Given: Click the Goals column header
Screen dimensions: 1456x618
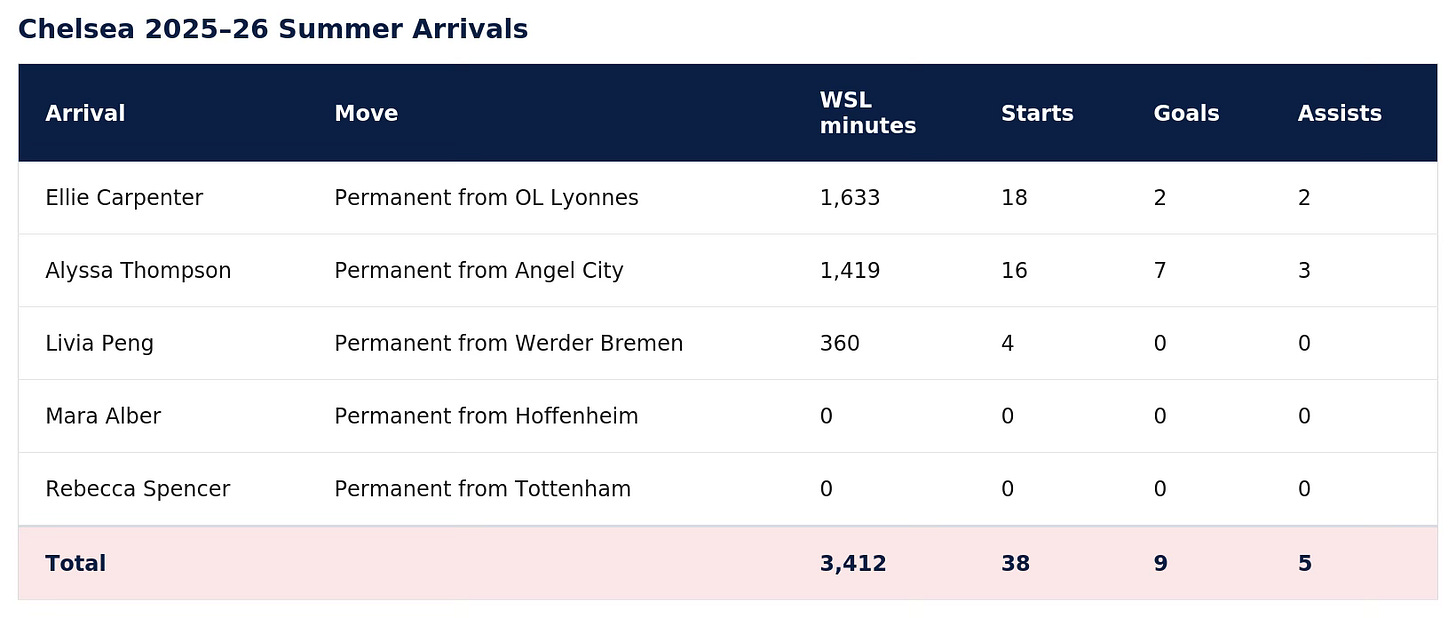Looking at the screenshot, I should point(1186,113).
